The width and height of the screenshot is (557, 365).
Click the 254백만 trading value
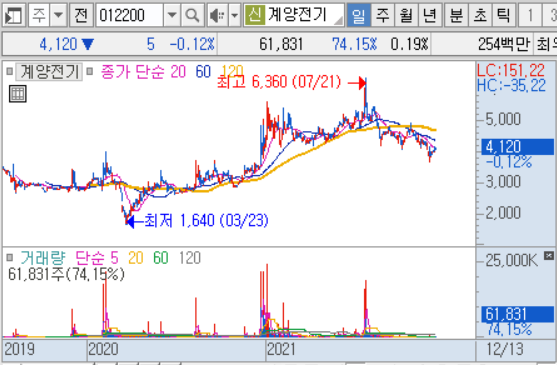504,44
